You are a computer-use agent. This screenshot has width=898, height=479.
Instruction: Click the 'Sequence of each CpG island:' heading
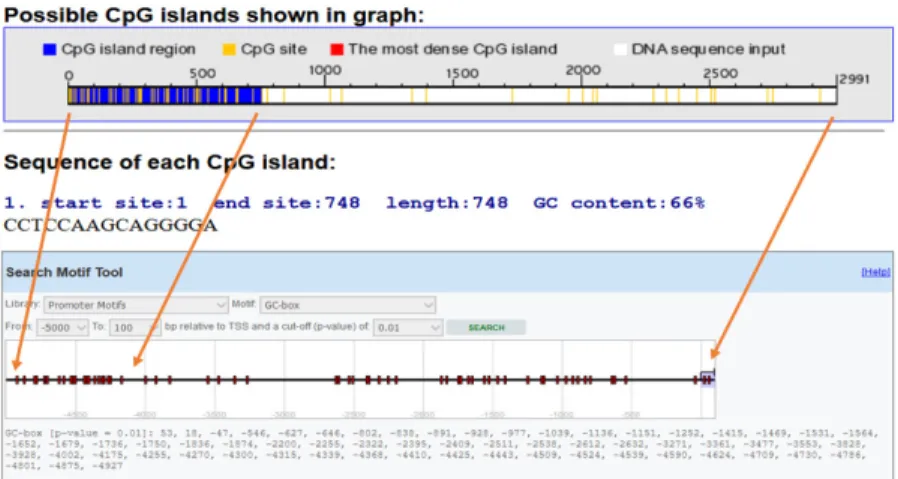click(x=170, y=163)
